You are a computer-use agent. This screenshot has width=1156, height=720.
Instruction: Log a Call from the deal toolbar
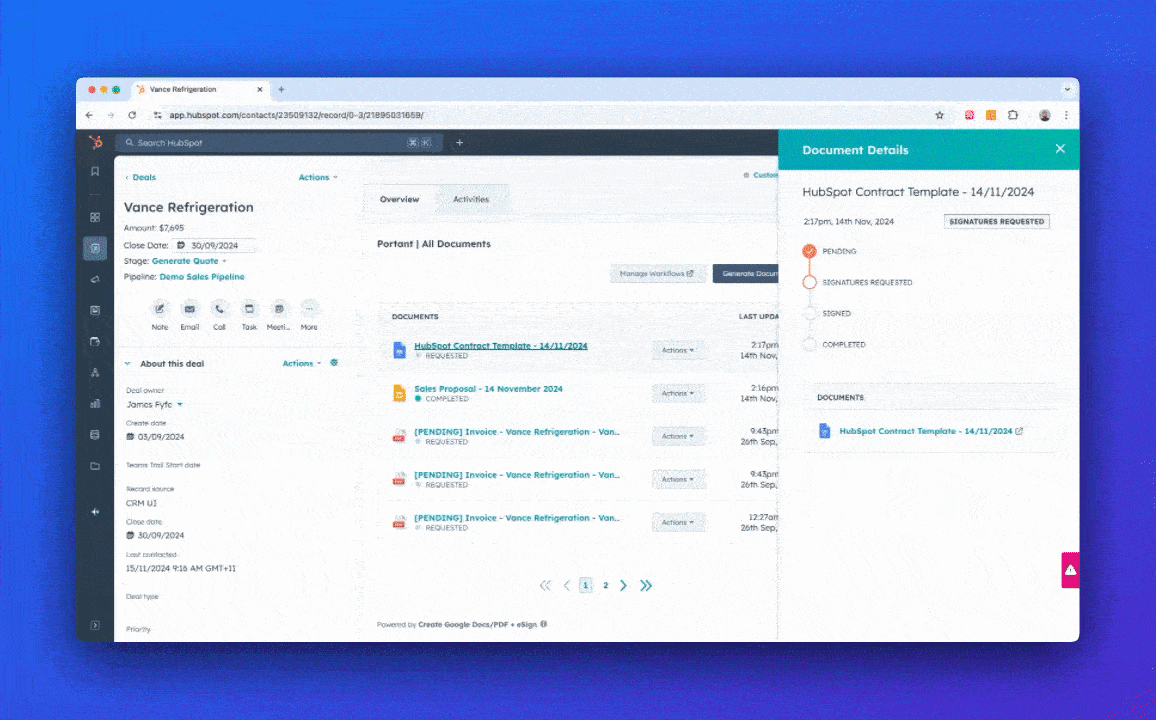pyautogui.click(x=219, y=309)
